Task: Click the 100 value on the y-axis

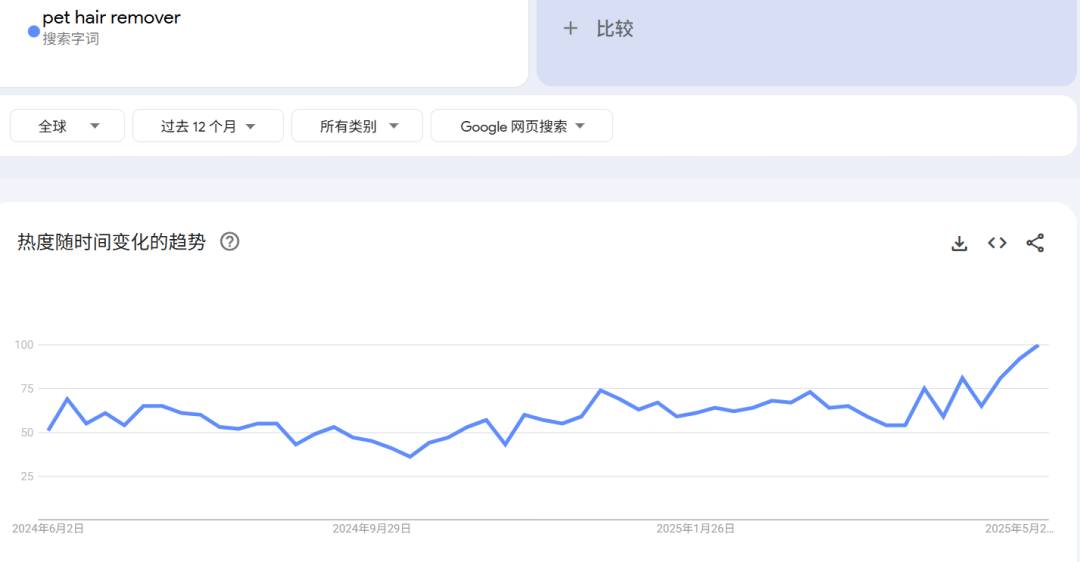Action: (24, 345)
